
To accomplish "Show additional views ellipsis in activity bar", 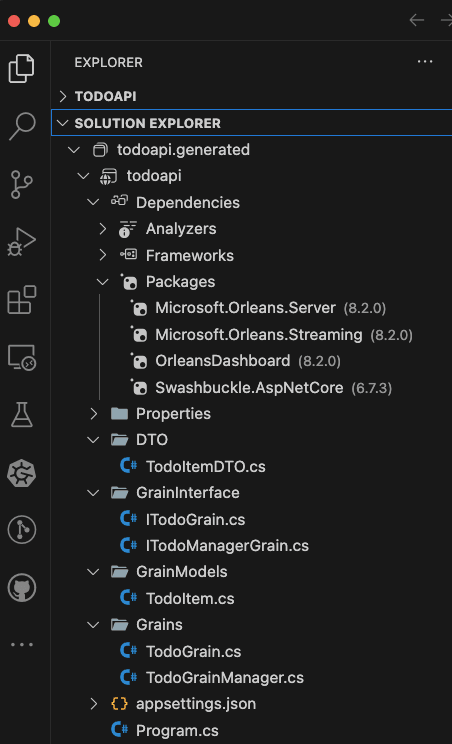I will 22,644.
